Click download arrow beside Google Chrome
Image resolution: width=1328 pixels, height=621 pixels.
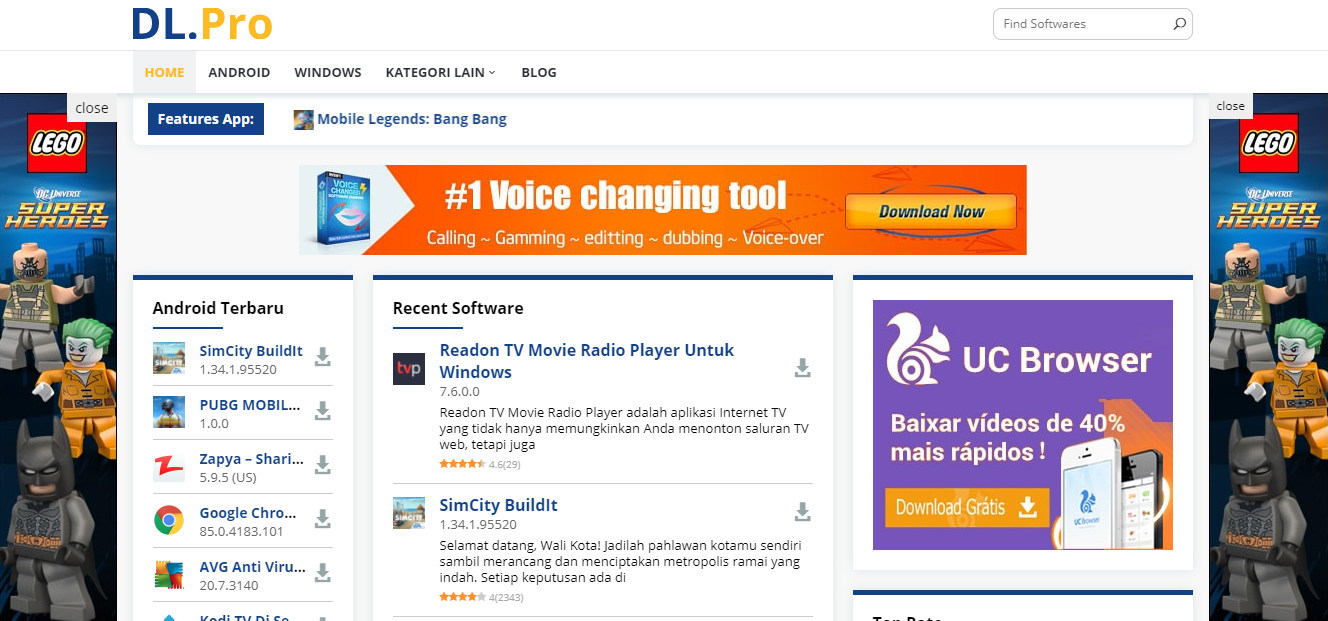[x=322, y=519]
